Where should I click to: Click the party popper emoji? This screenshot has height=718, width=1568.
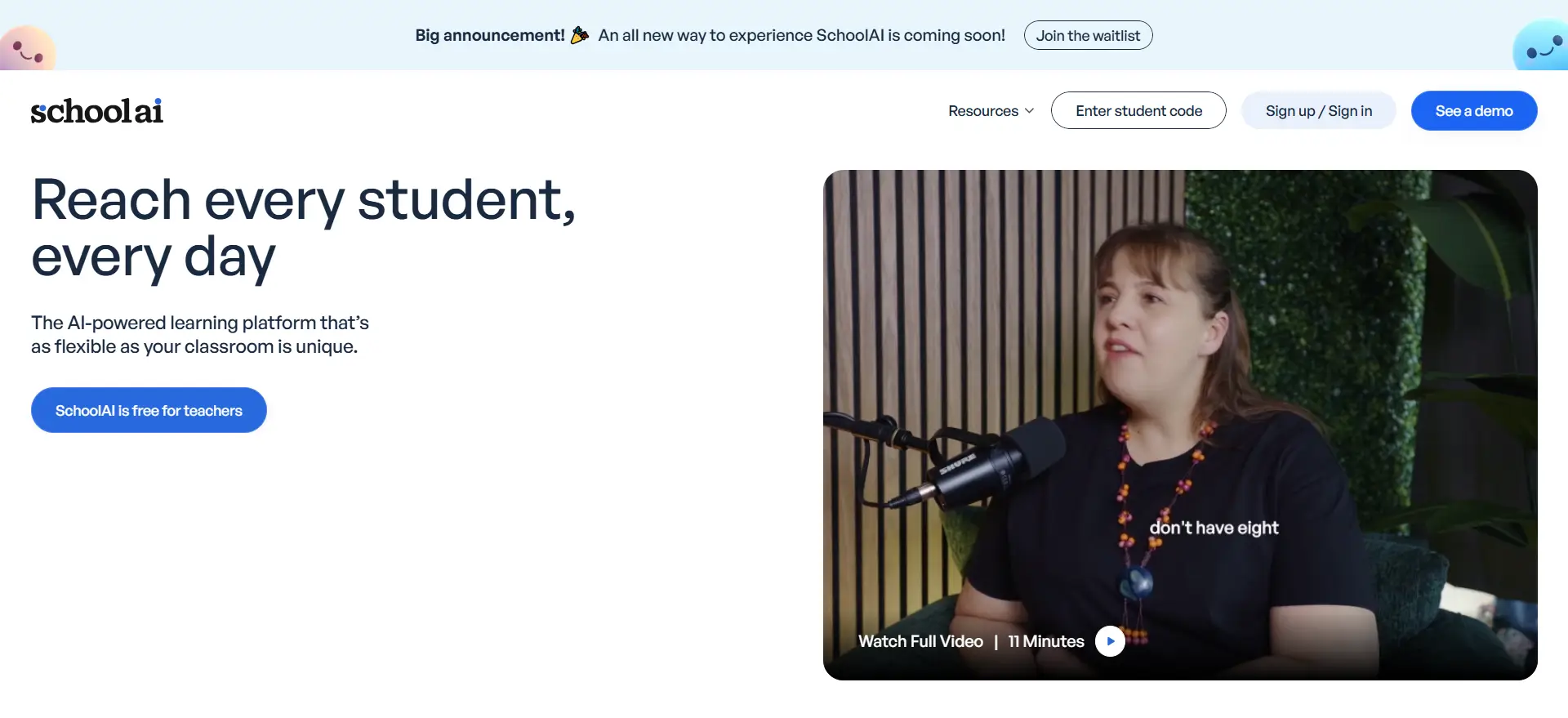(580, 35)
